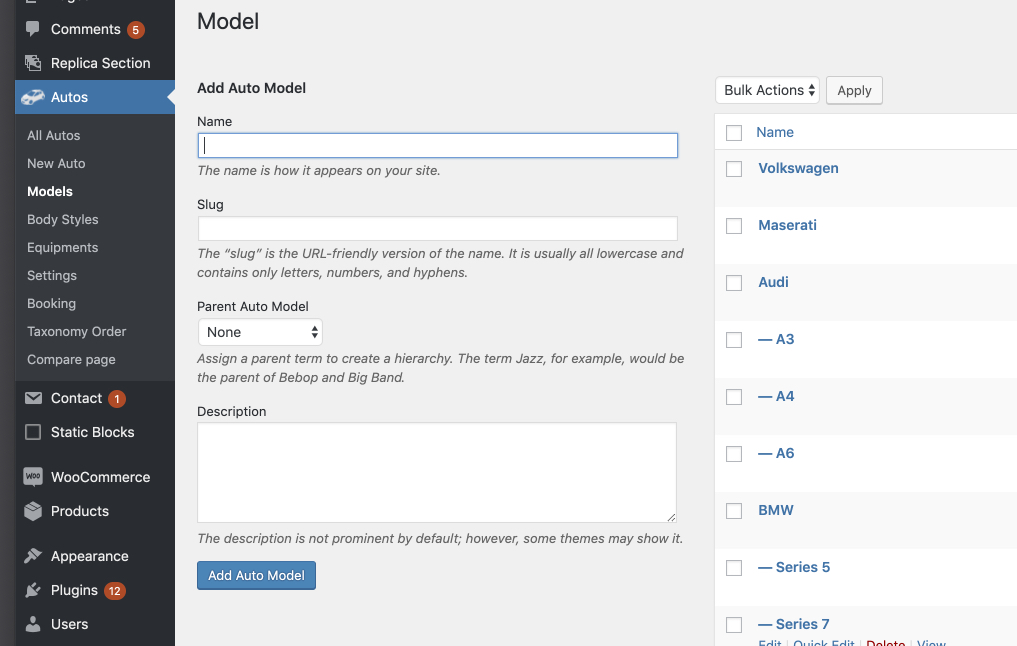Click the Users person icon
Viewport: 1017px width, 646px height.
pyautogui.click(x=32, y=624)
